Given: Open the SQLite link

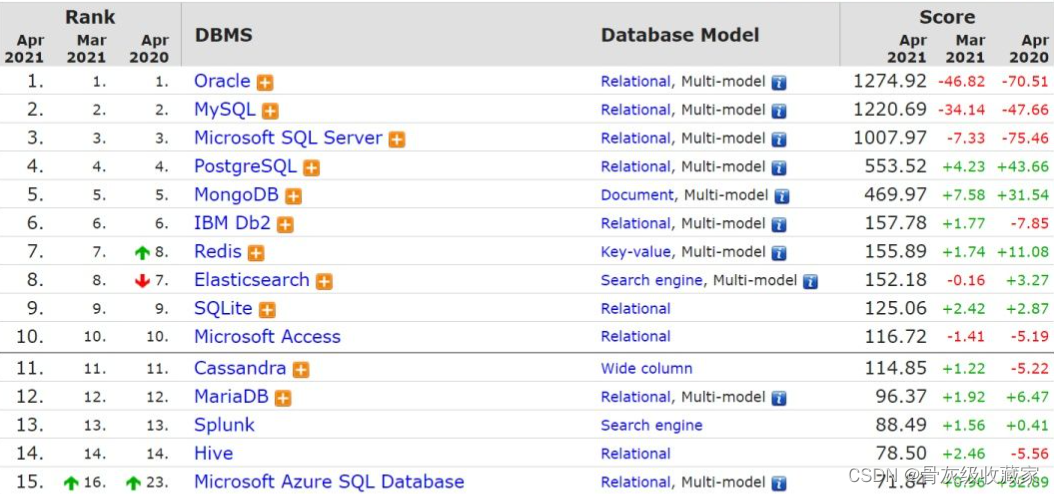Looking at the screenshot, I should coord(223,308).
